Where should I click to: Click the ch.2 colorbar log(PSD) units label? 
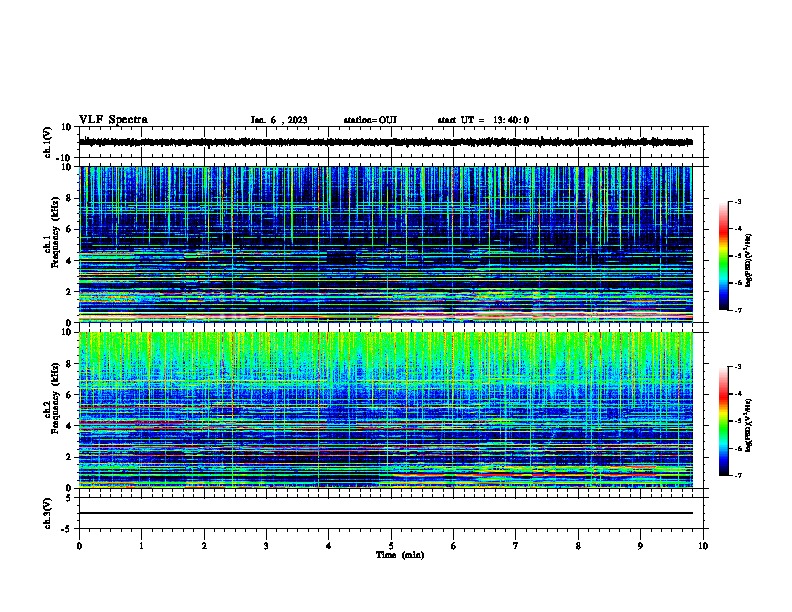[x=749, y=426]
